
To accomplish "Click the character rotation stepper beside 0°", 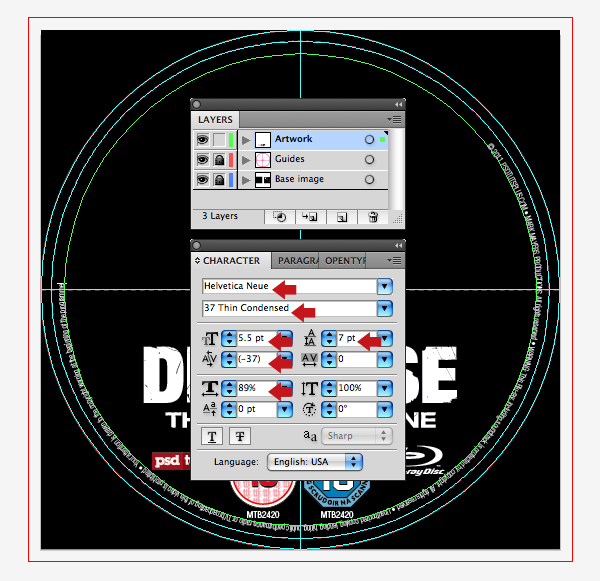I will point(329,409).
